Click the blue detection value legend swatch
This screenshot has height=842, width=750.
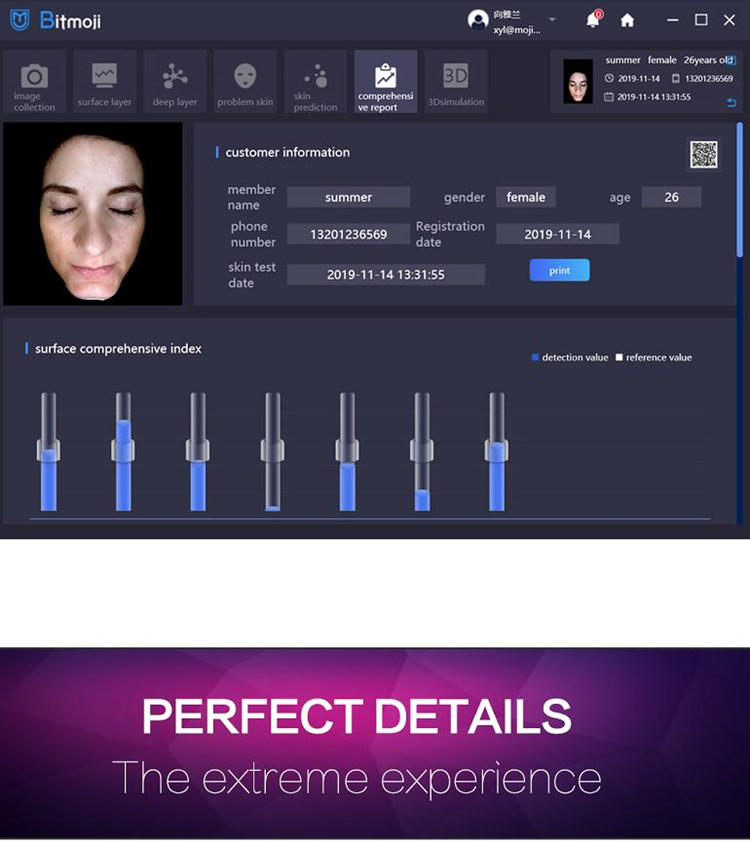535,357
